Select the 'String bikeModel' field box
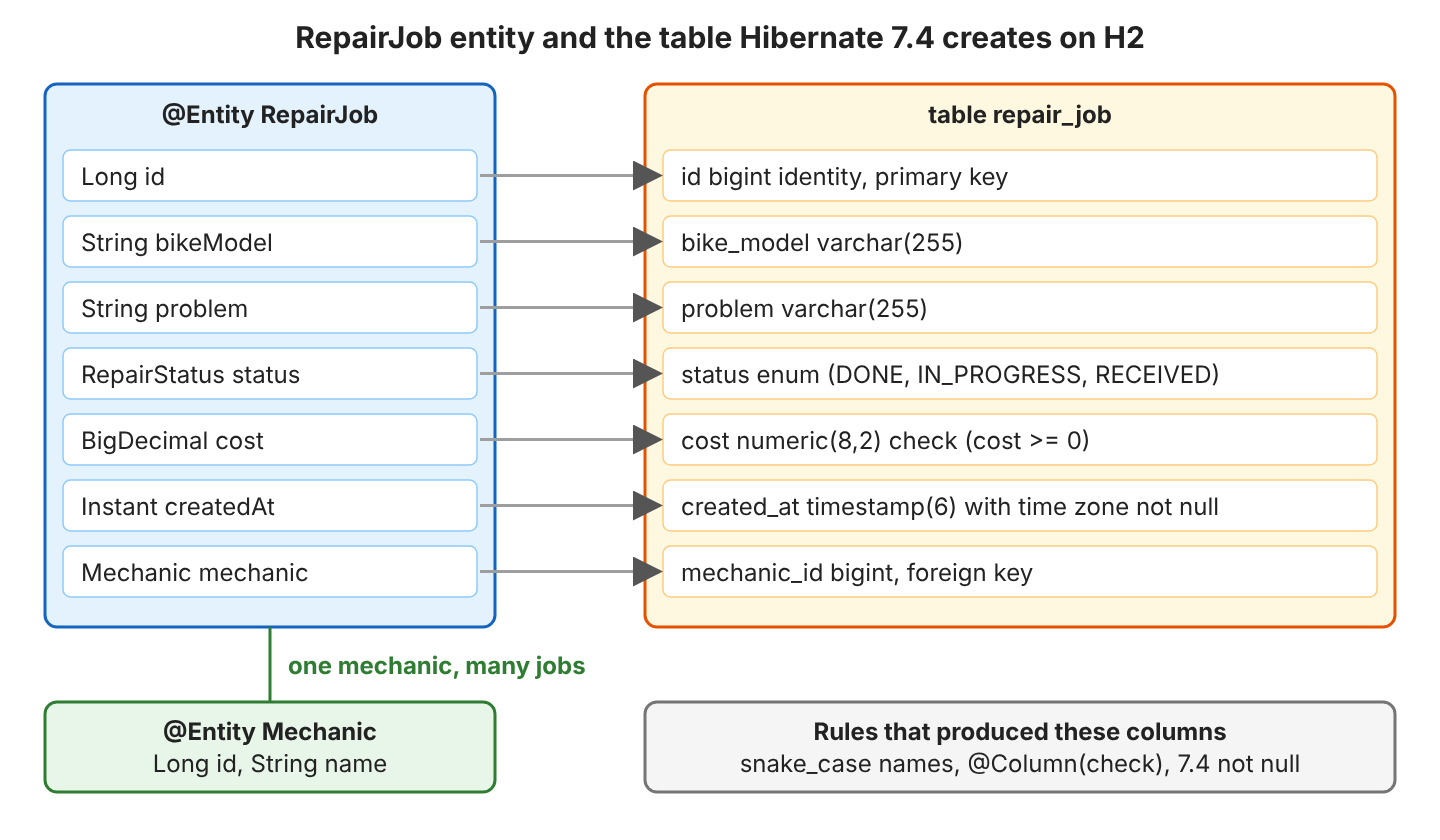Screen dimensions: 1440x840 [270, 242]
